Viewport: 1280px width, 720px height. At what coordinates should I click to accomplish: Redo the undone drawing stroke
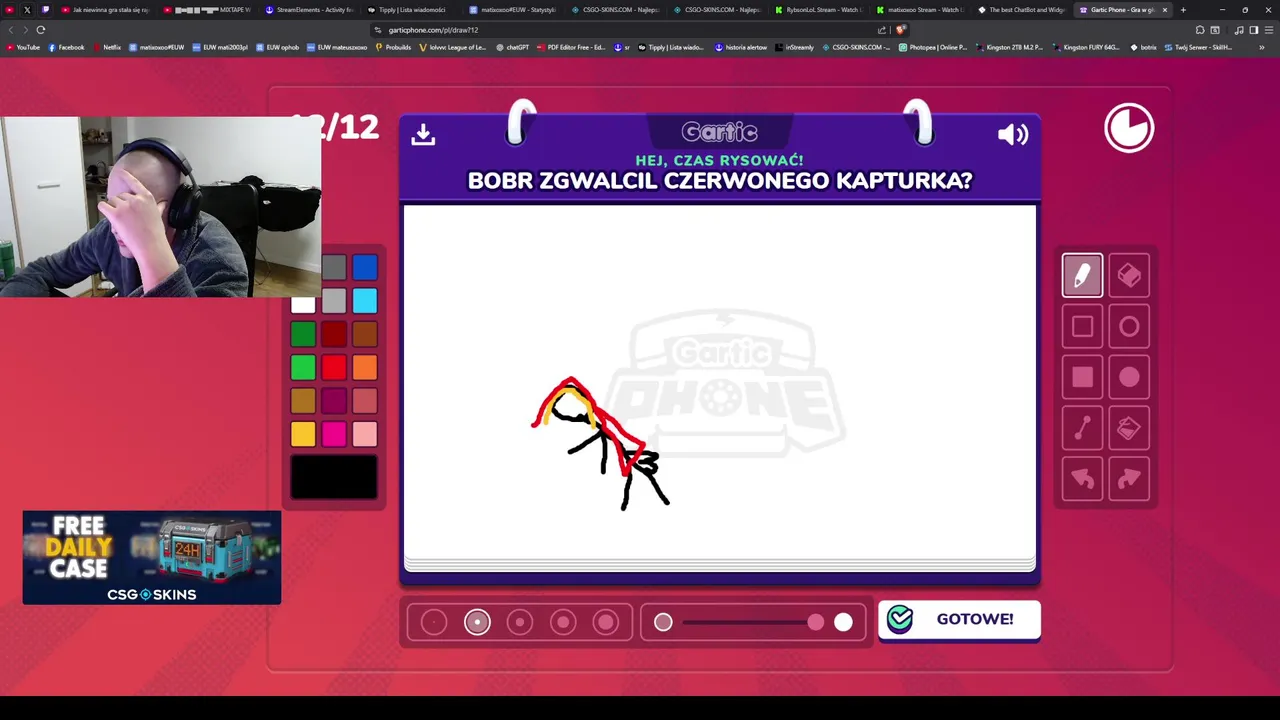1129,479
